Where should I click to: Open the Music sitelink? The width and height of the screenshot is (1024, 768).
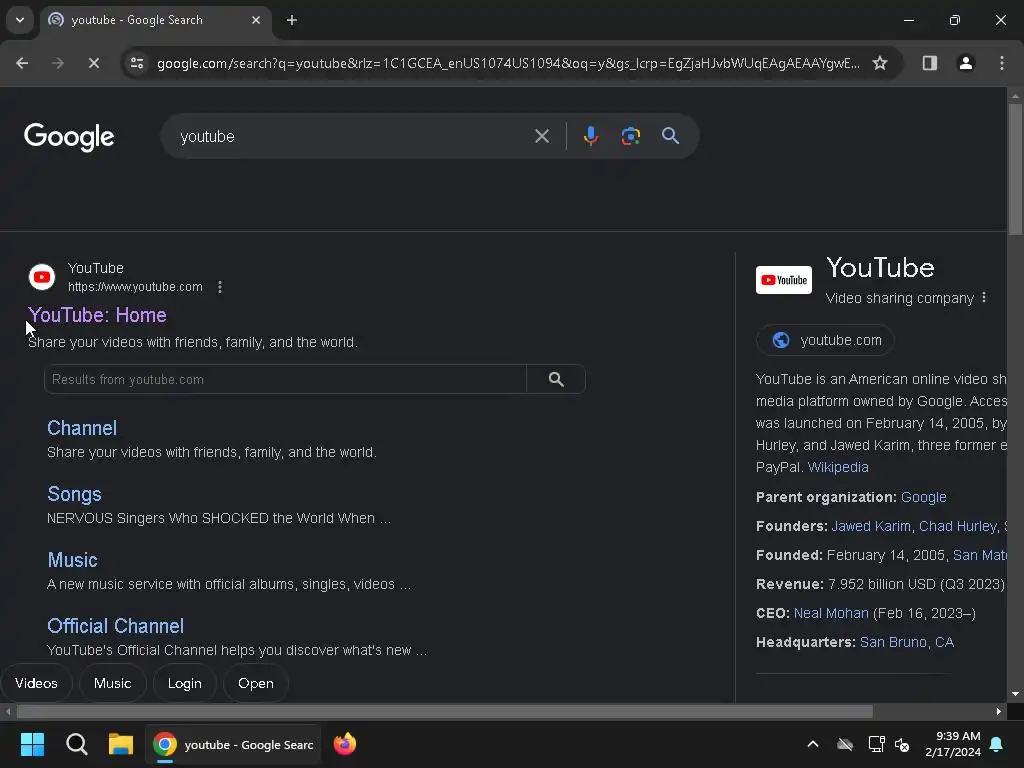click(72, 560)
